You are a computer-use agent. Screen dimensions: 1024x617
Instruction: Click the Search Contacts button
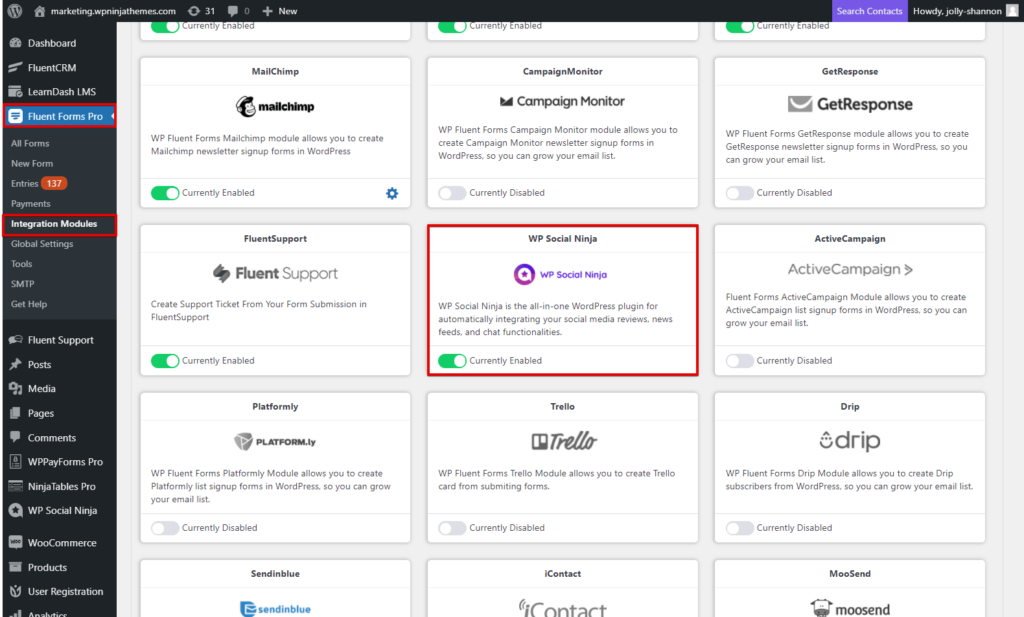pyautogui.click(x=869, y=11)
